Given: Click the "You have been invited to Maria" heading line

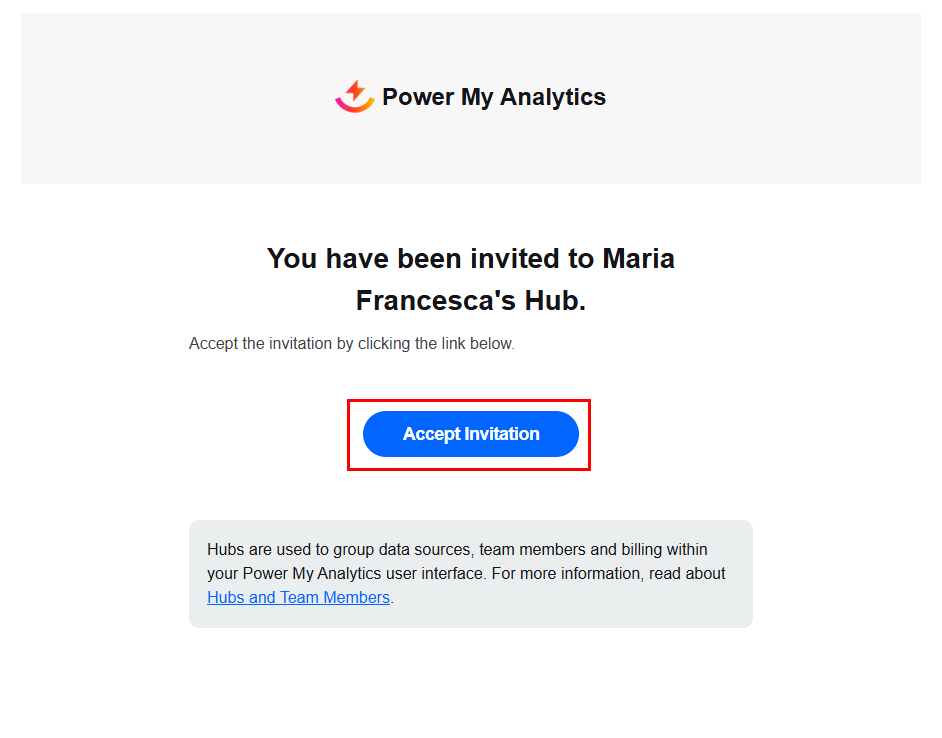Looking at the screenshot, I should (470, 259).
